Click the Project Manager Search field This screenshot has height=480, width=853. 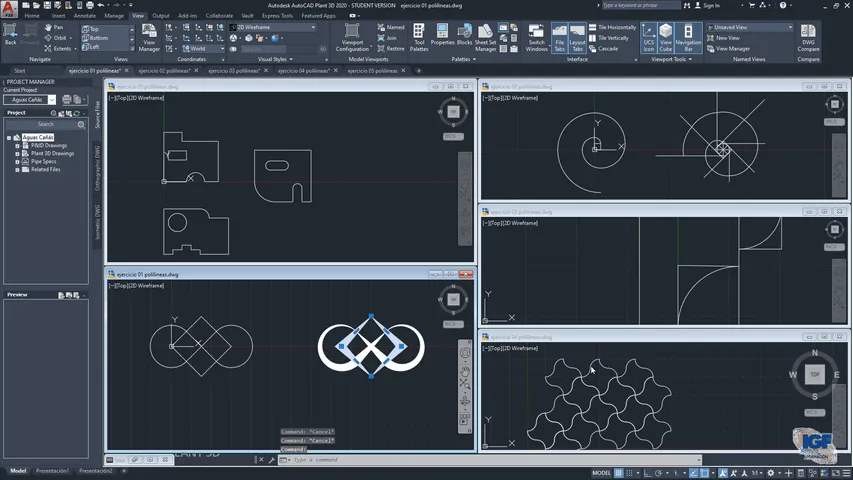pyautogui.click(x=46, y=125)
